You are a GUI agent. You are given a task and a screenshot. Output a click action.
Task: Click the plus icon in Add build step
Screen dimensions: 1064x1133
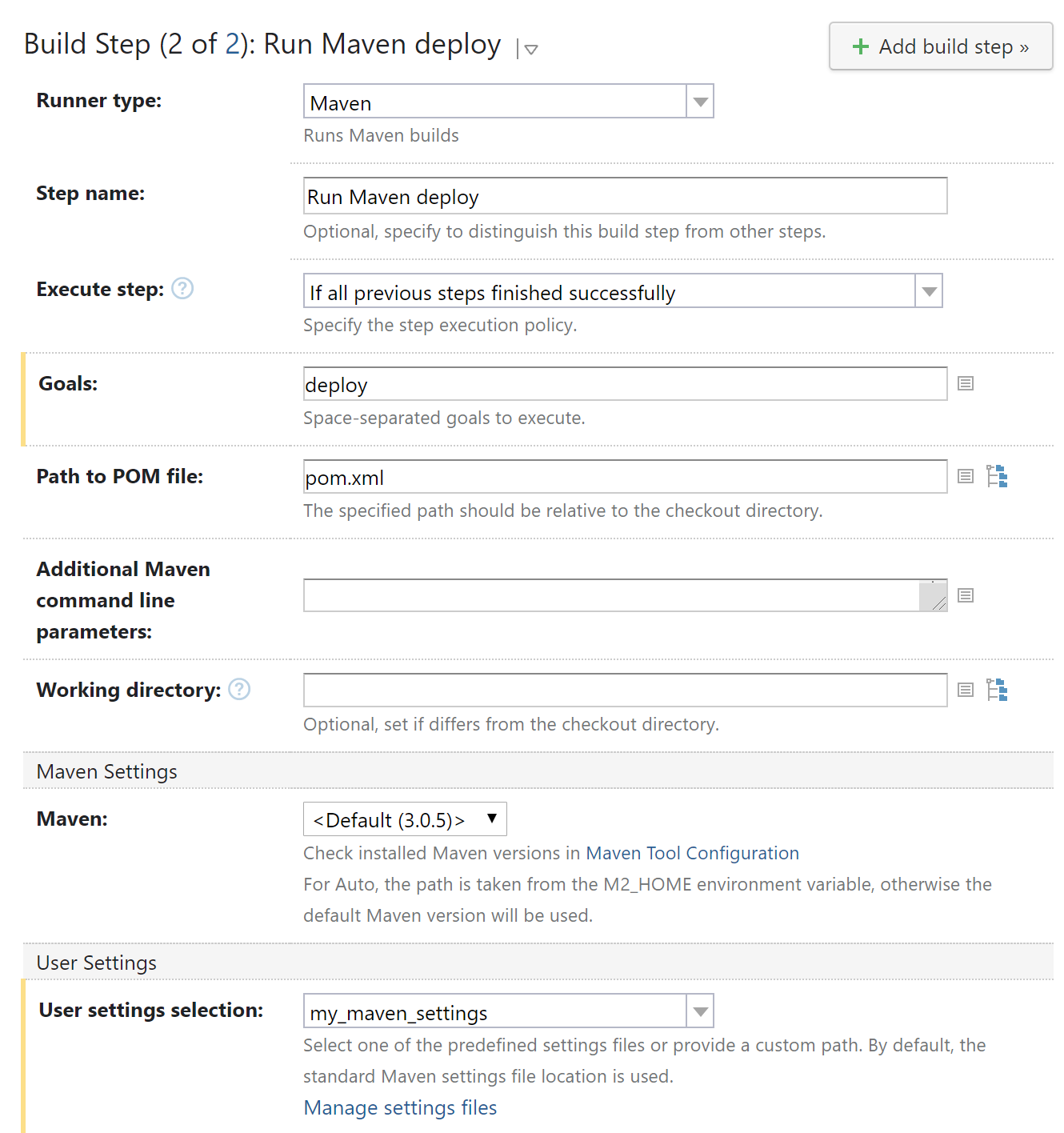click(x=861, y=46)
